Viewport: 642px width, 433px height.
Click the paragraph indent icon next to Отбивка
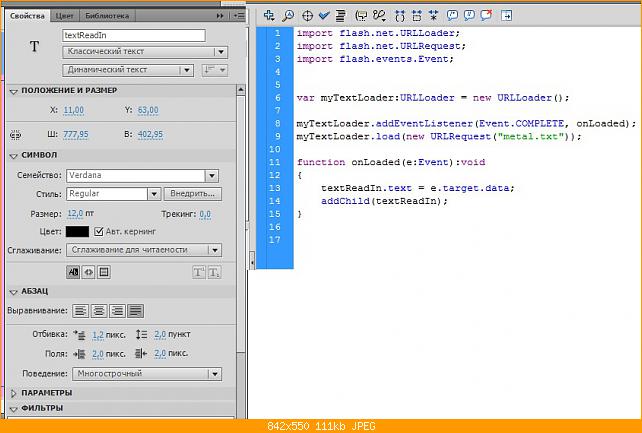(79, 335)
